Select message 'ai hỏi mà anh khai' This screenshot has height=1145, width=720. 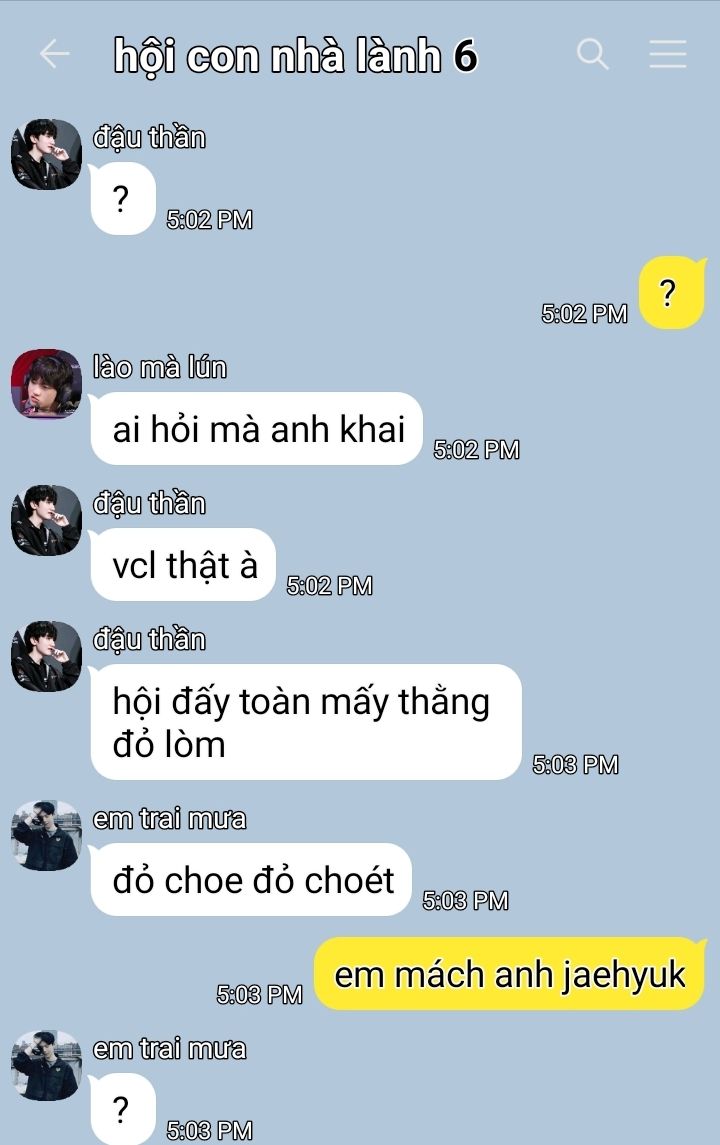coord(256,429)
